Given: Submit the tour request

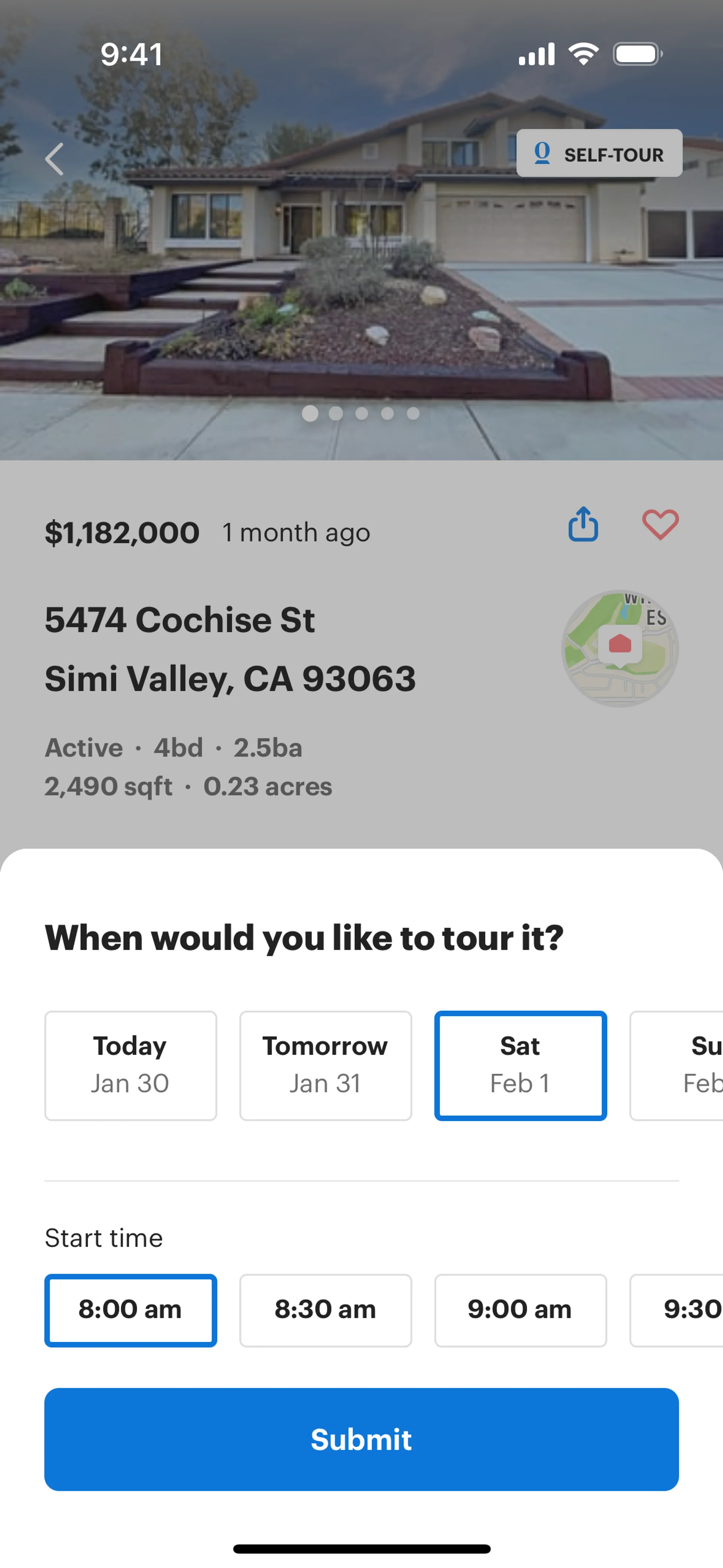Looking at the screenshot, I should click(361, 1439).
